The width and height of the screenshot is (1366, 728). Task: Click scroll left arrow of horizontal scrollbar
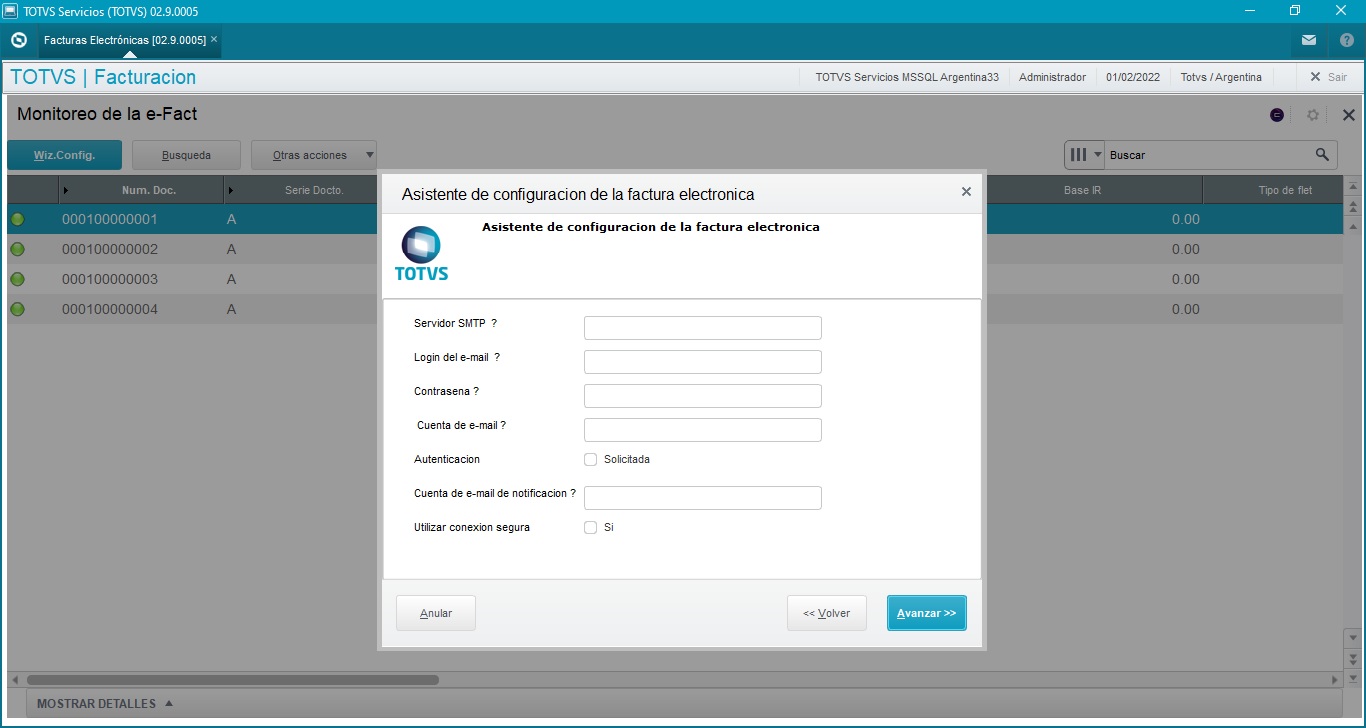[15, 679]
